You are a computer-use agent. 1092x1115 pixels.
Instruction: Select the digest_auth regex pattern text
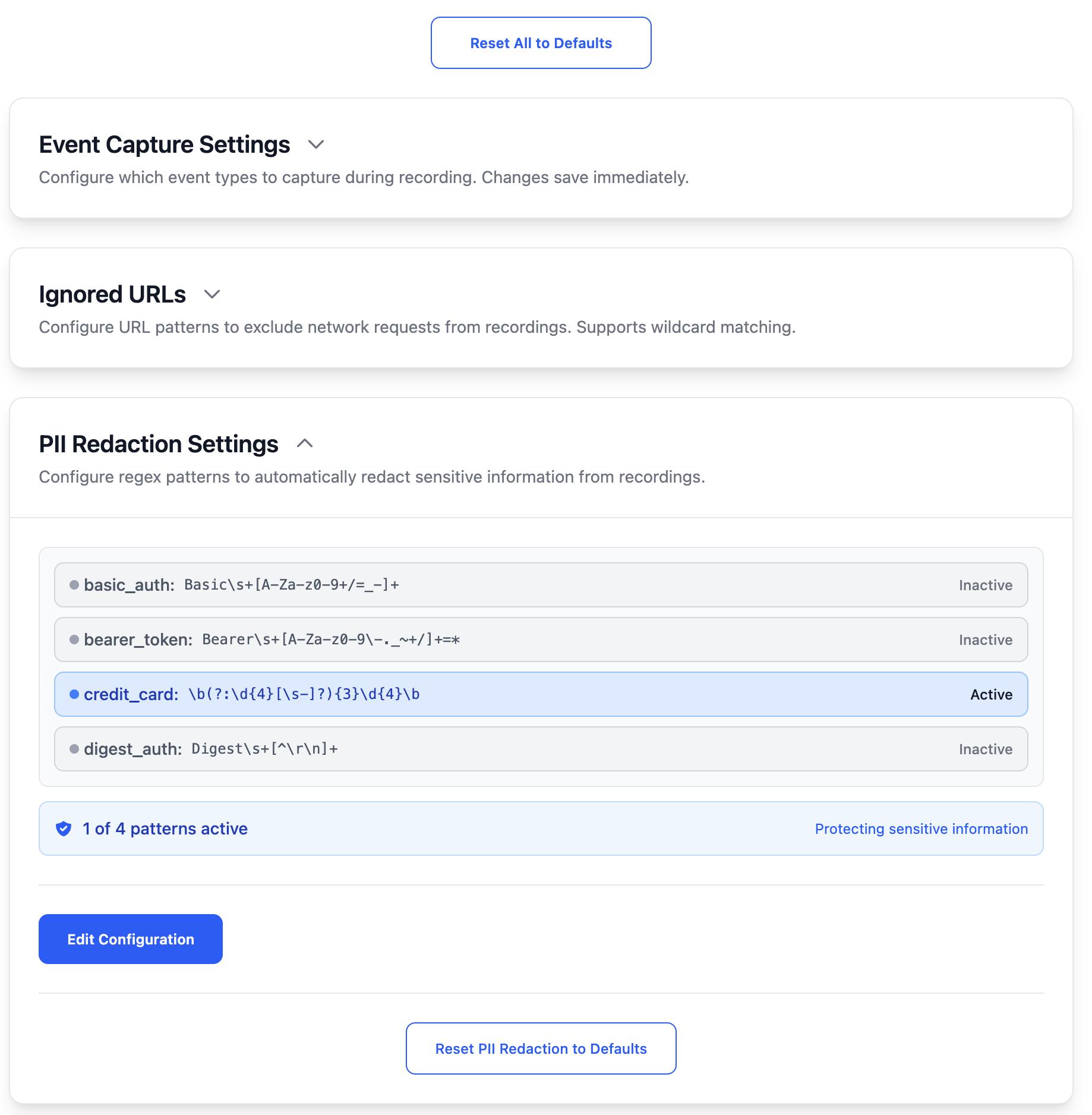(264, 749)
